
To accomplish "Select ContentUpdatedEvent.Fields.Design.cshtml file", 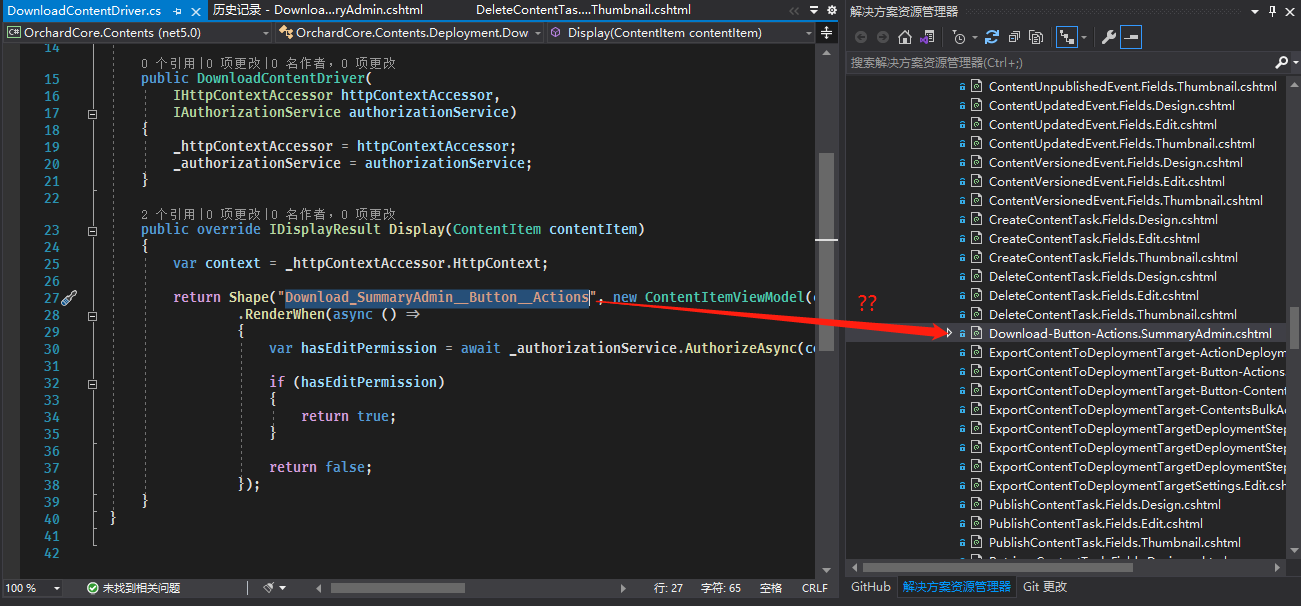I will click(x=1111, y=105).
